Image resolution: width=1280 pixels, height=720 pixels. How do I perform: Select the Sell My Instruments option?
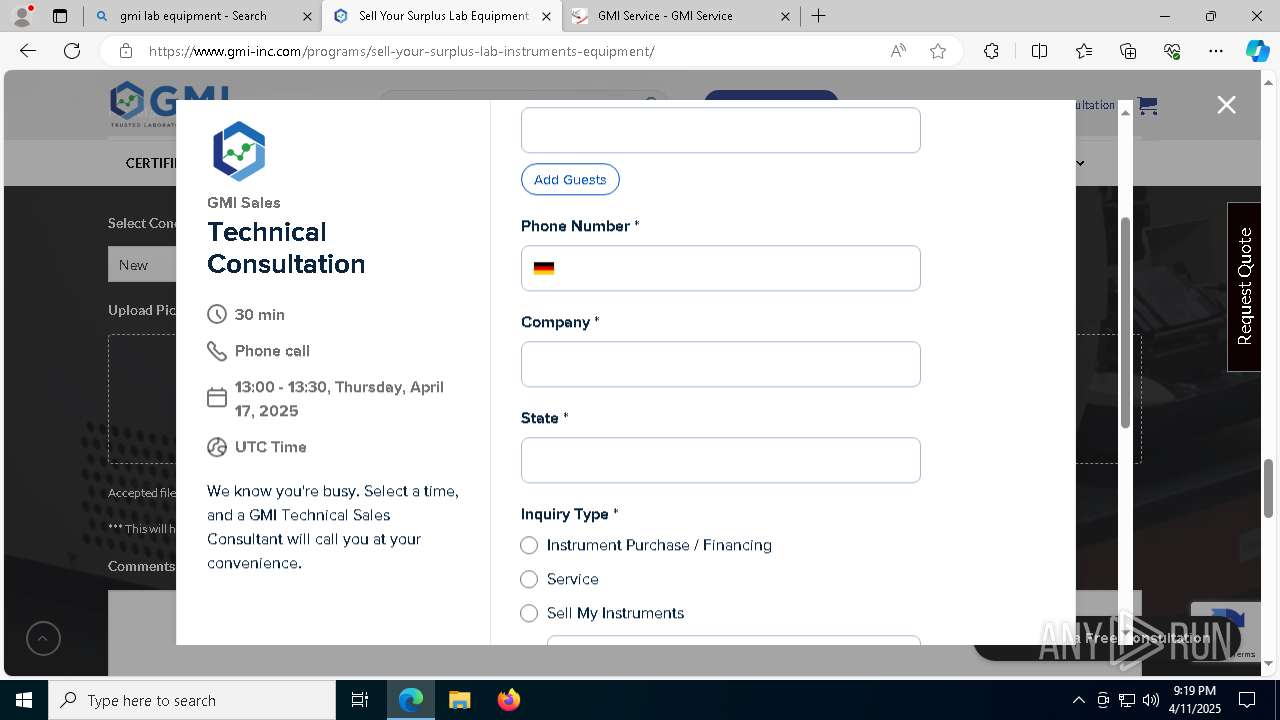(529, 613)
